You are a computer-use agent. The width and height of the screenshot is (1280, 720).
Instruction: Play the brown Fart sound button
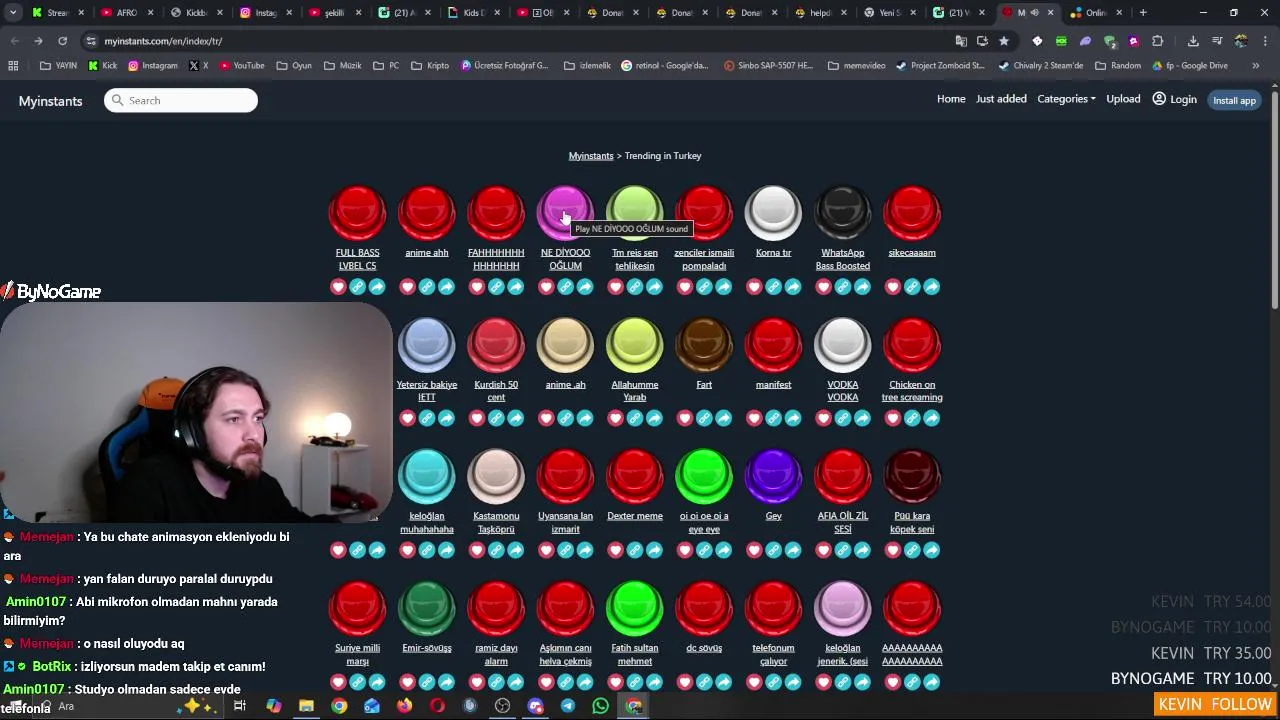click(704, 345)
